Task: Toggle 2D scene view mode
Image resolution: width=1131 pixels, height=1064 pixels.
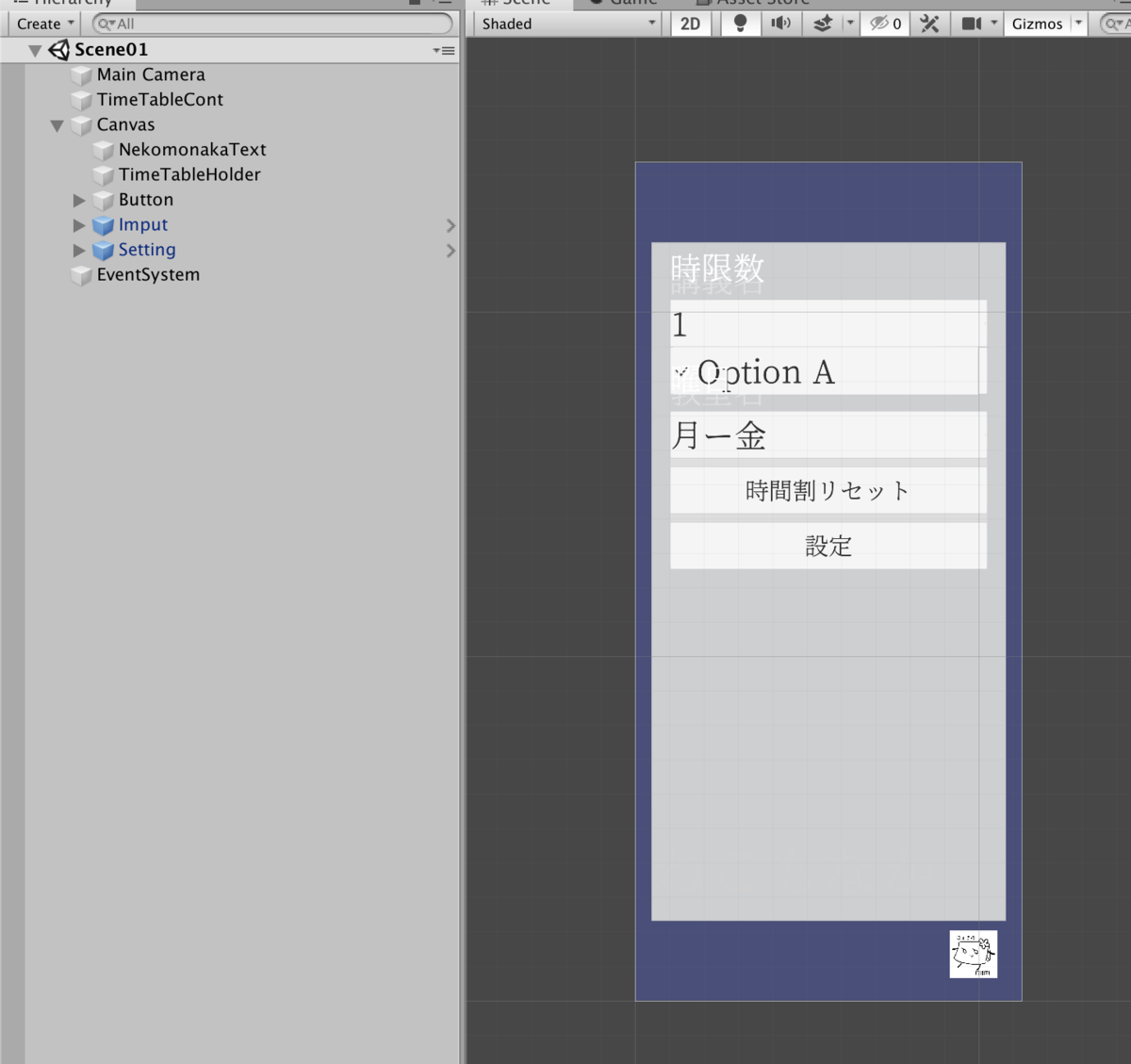Action: pos(691,24)
